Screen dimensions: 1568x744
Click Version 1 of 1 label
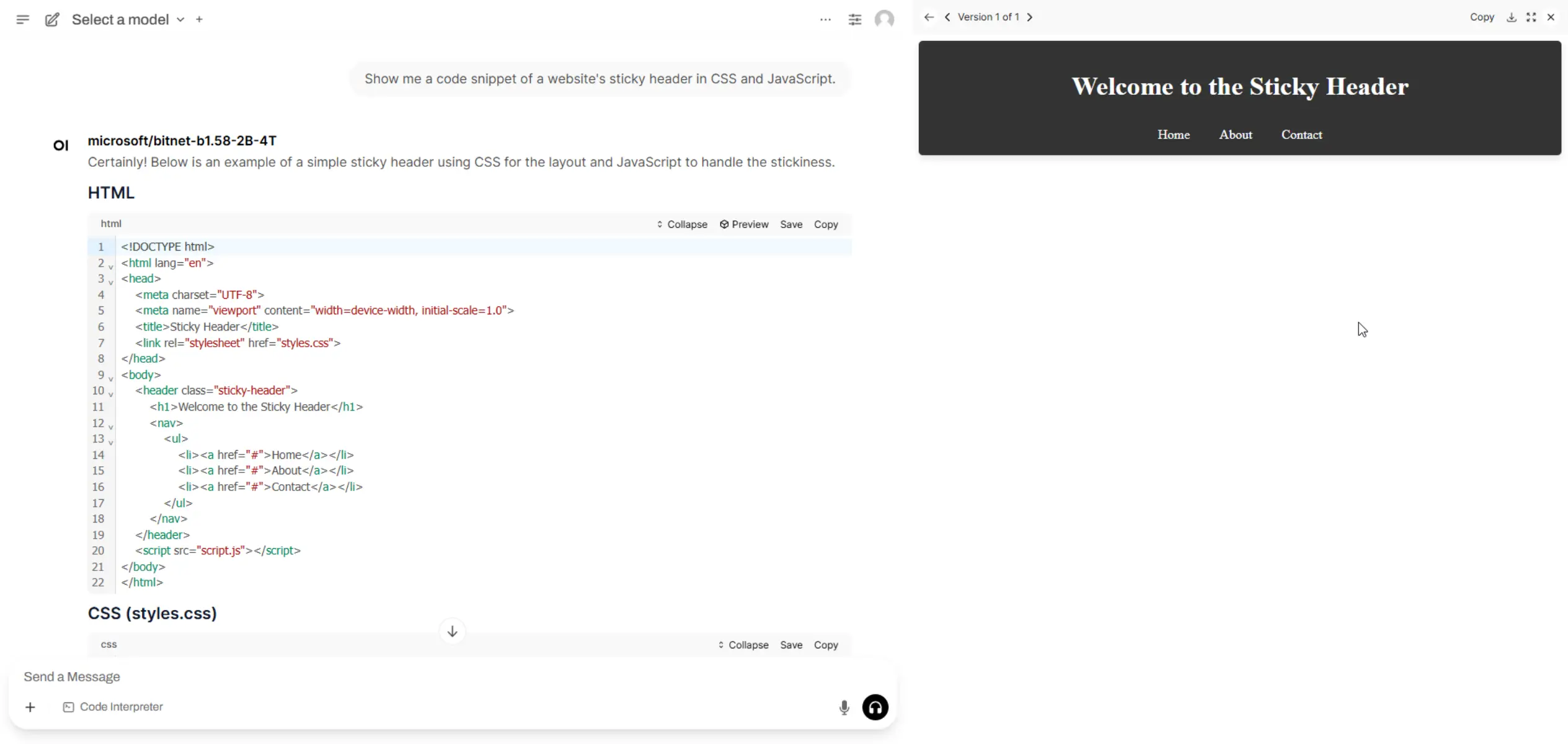coord(988,17)
